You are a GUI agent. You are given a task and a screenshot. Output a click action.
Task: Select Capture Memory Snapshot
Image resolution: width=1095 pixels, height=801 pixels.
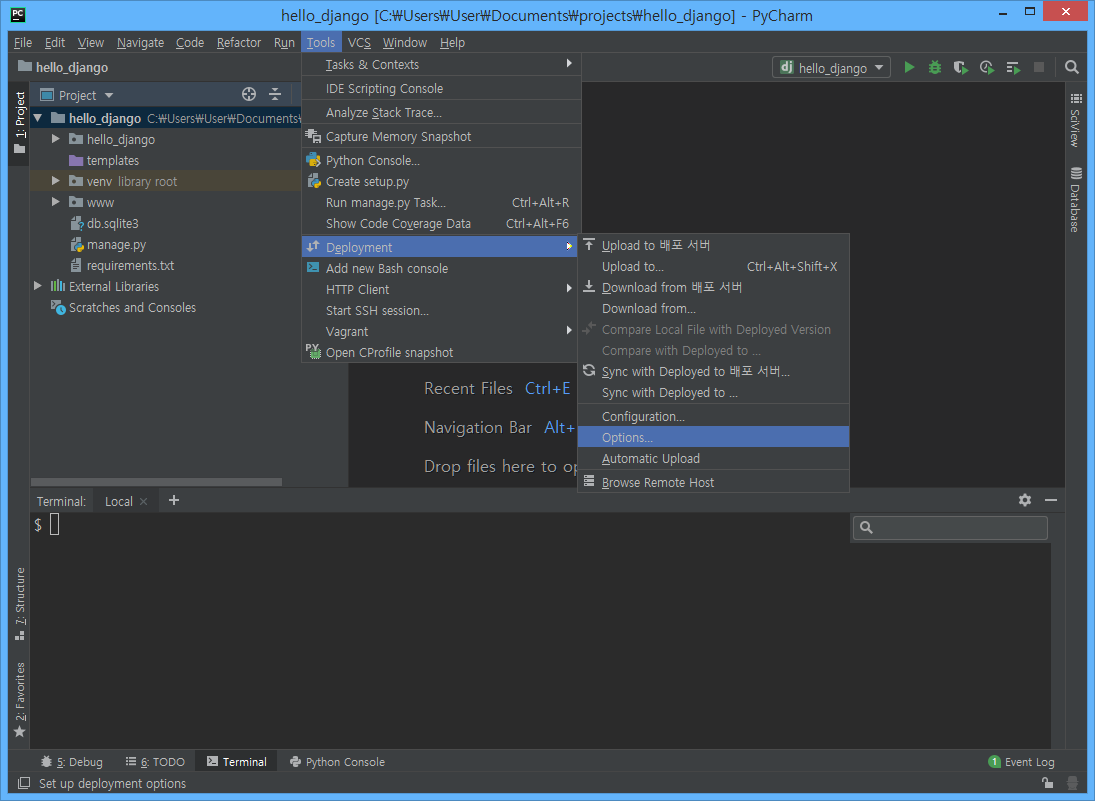point(441,136)
